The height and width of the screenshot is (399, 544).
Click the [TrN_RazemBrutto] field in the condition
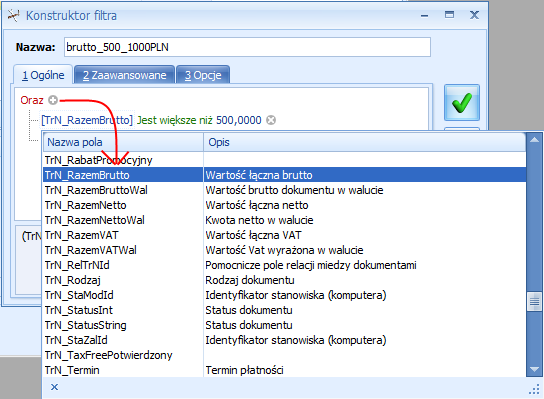(87, 120)
